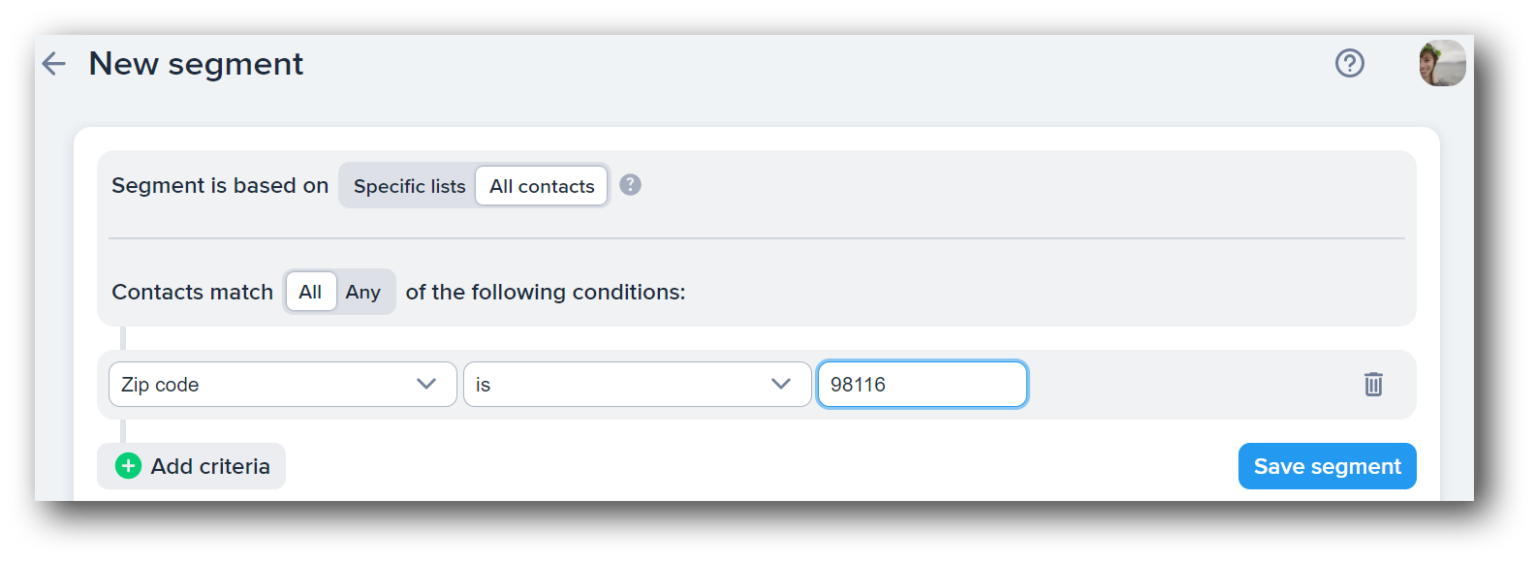
Task: Click the Save segment button
Action: pyautogui.click(x=1326, y=466)
